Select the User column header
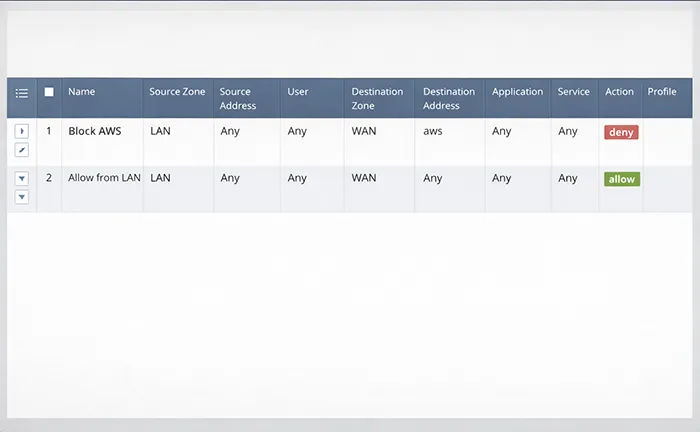This screenshot has width=700, height=432. pos(298,92)
